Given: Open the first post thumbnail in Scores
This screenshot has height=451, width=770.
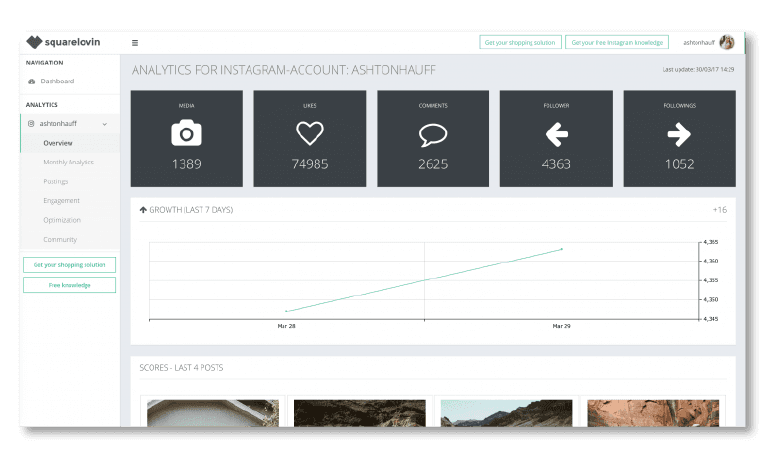Looking at the screenshot, I should tap(212, 413).
